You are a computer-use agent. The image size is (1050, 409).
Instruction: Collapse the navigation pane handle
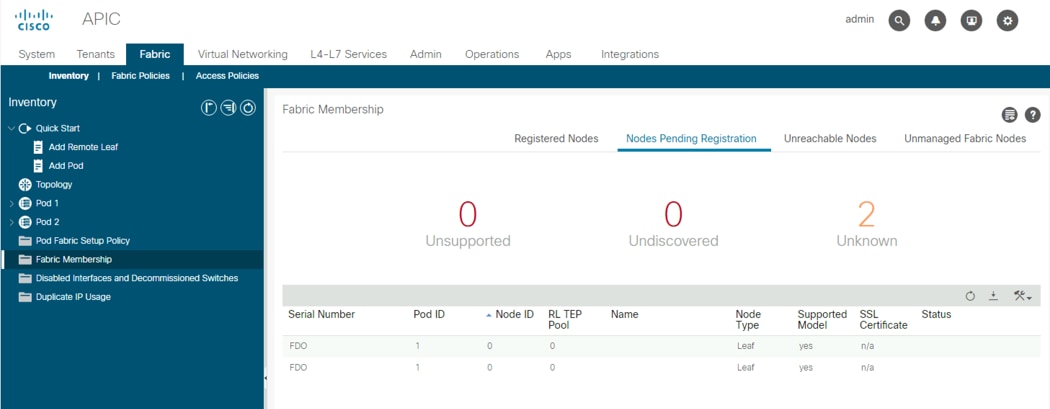[266, 379]
